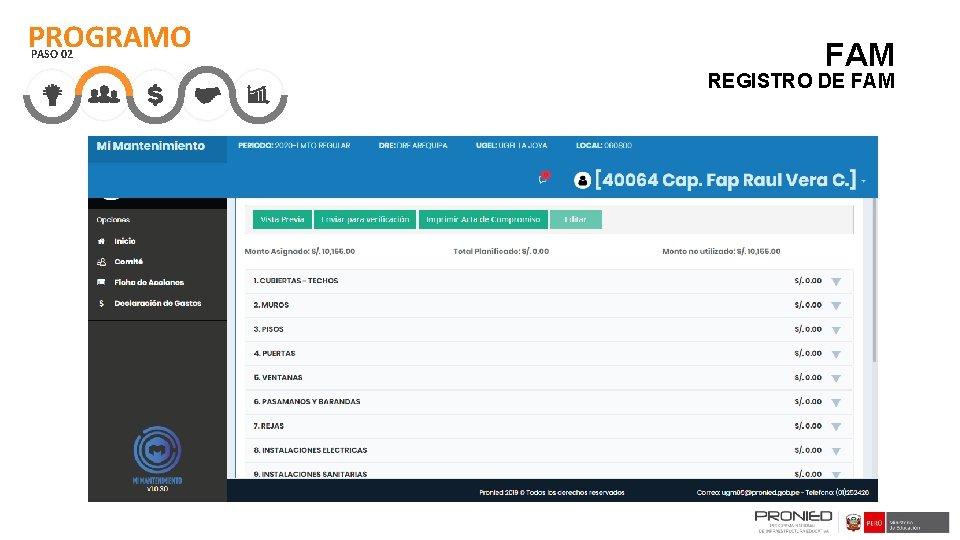Click the Mi Mantenimiento circular logo
Screen dimensions: 960x540
(x=157, y=450)
